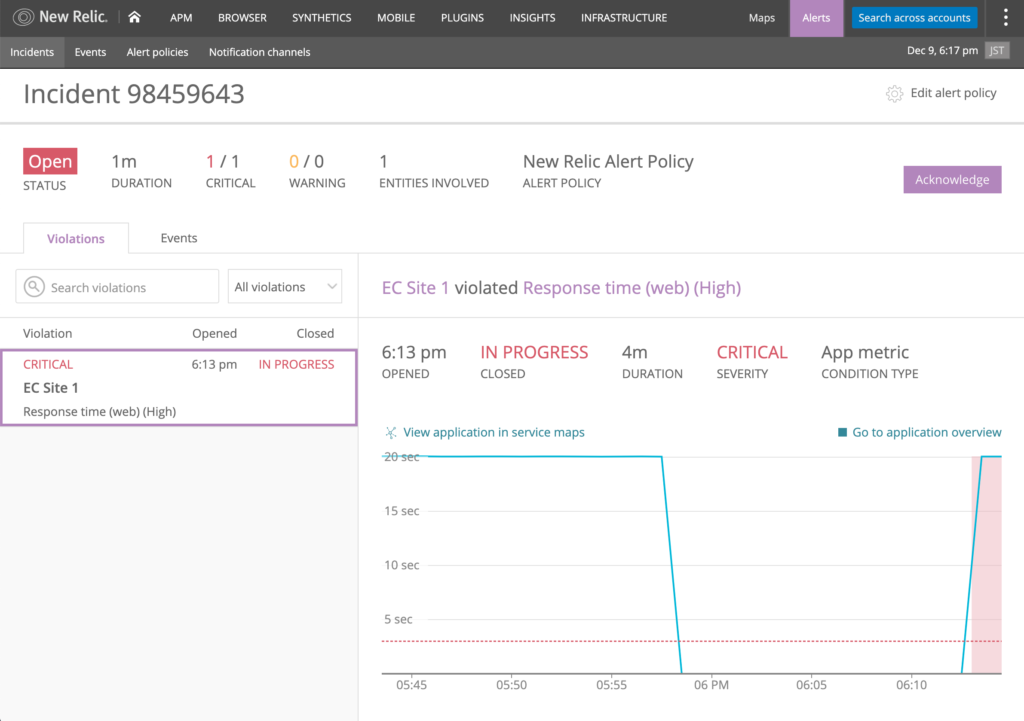Image resolution: width=1024 pixels, height=721 pixels.
Task: Open SYNTHETICS in top navigation
Action: coord(321,18)
